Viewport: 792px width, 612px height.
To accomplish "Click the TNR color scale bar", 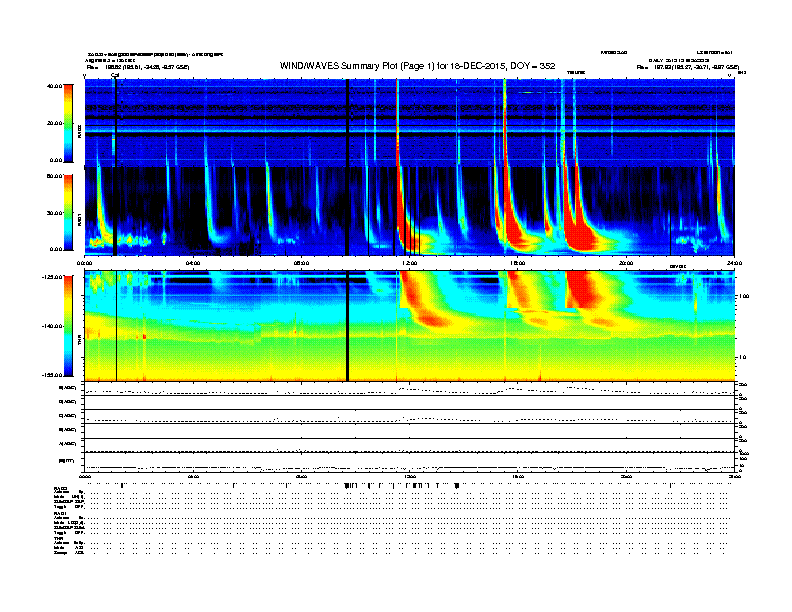I will [68, 326].
